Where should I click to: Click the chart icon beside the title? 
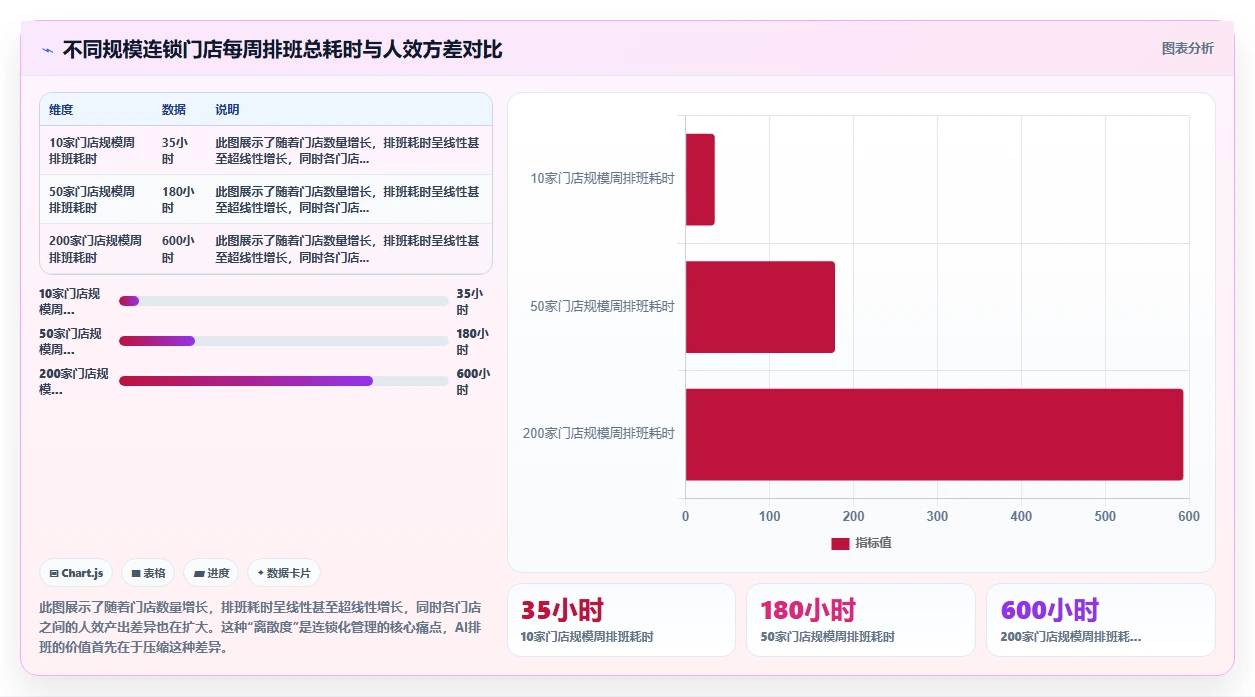tap(48, 50)
